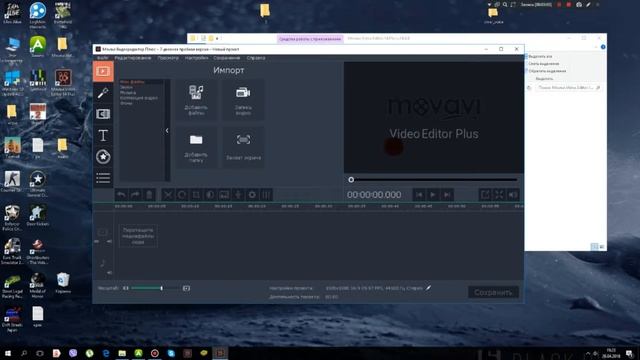Click the player volume speaker icon
The height and width of the screenshot is (360, 640).
coord(513,195)
